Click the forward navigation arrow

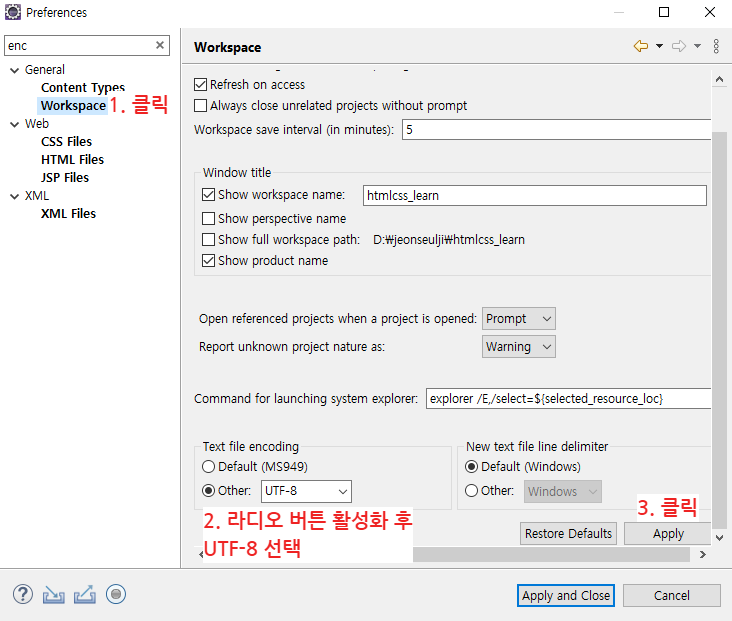pos(679,46)
